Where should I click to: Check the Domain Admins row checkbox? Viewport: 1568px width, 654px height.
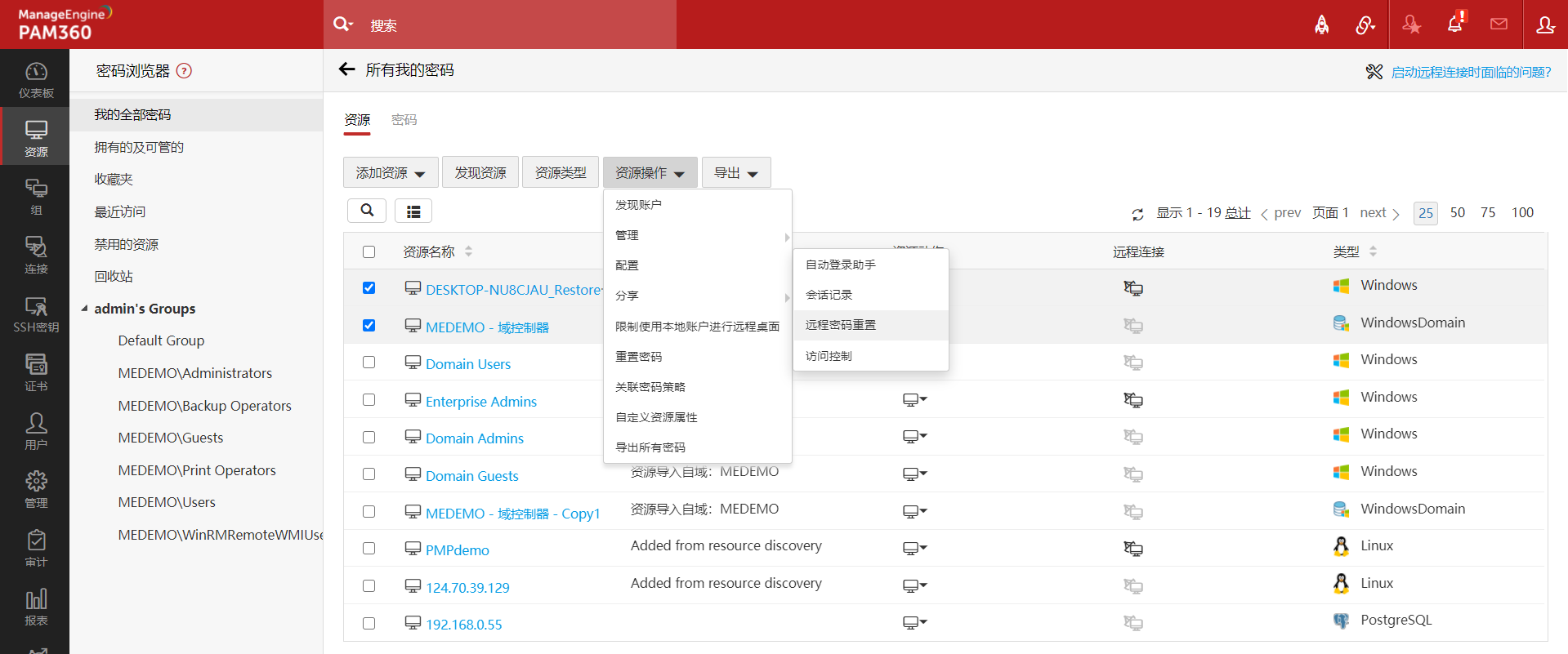click(369, 437)
